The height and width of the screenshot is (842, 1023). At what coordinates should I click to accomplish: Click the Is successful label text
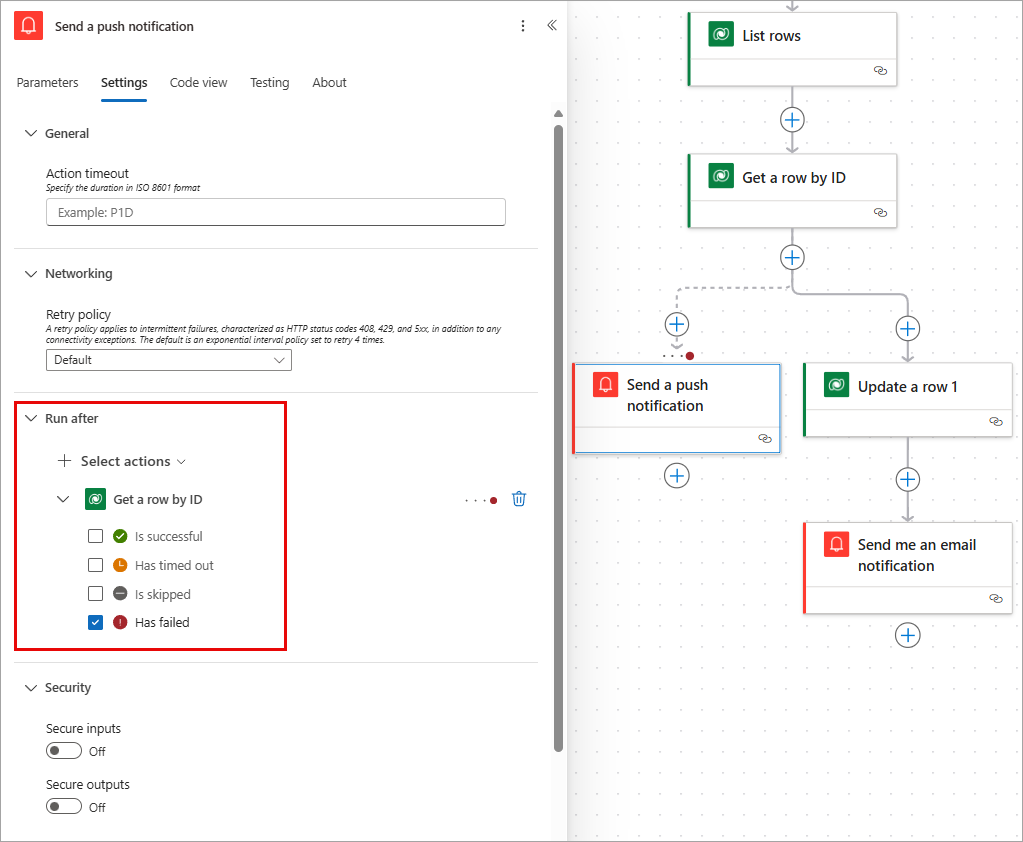click(168, 536)
